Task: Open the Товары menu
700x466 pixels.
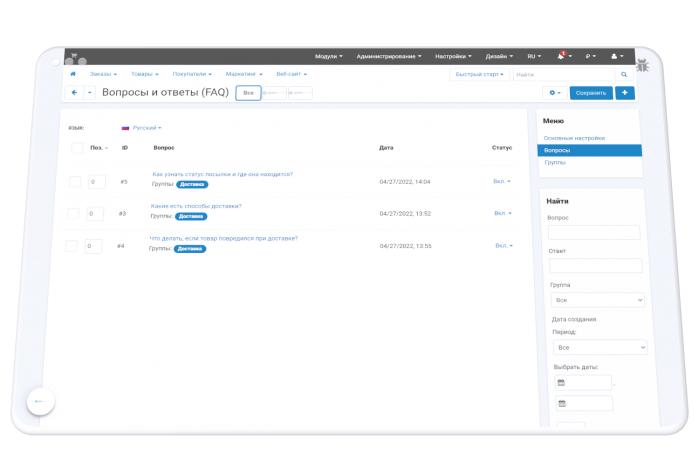Action: (145, 74)
